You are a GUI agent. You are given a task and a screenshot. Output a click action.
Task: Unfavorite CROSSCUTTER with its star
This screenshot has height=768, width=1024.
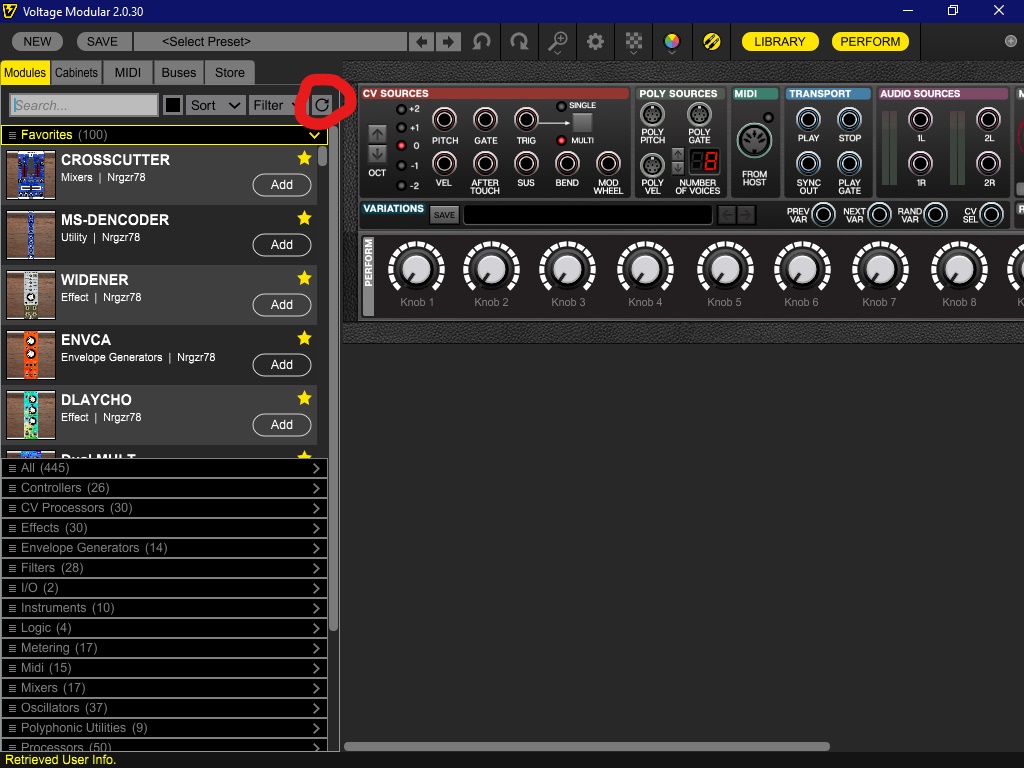coord(304,158)
